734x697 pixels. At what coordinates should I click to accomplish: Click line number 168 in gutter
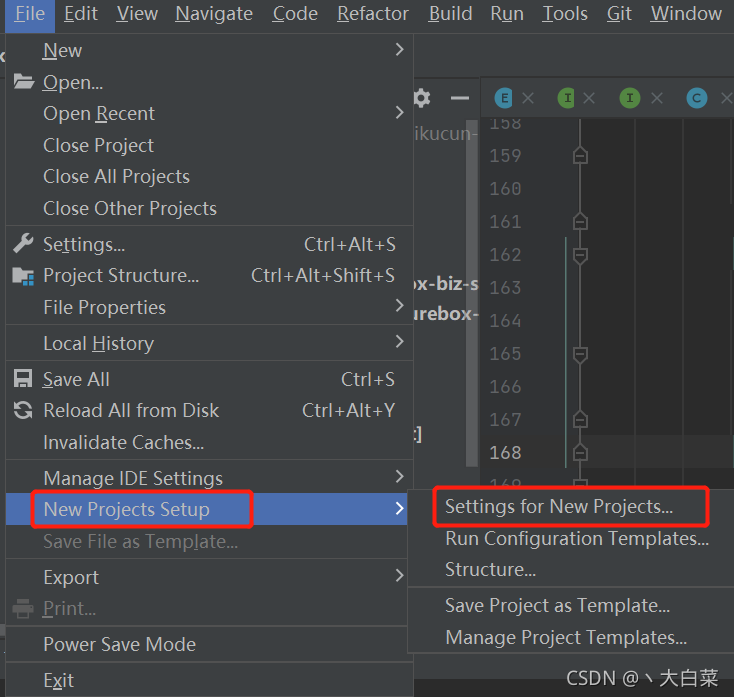click(x=505, y=453)
